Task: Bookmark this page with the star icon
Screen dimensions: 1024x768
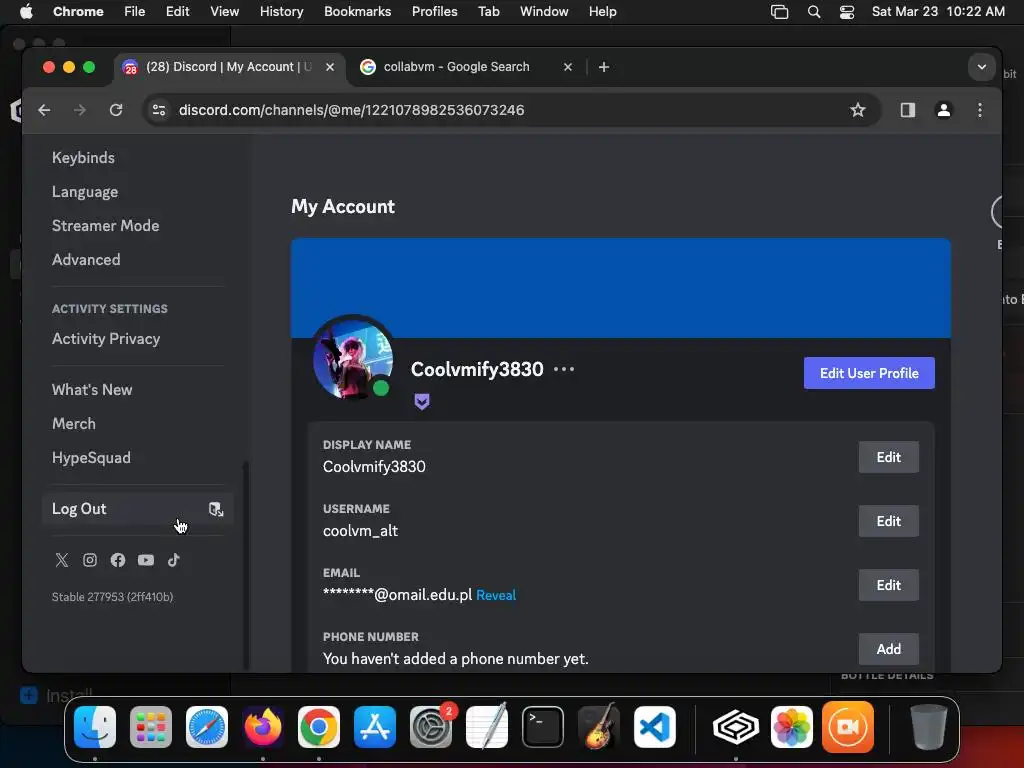Action: 857,110
